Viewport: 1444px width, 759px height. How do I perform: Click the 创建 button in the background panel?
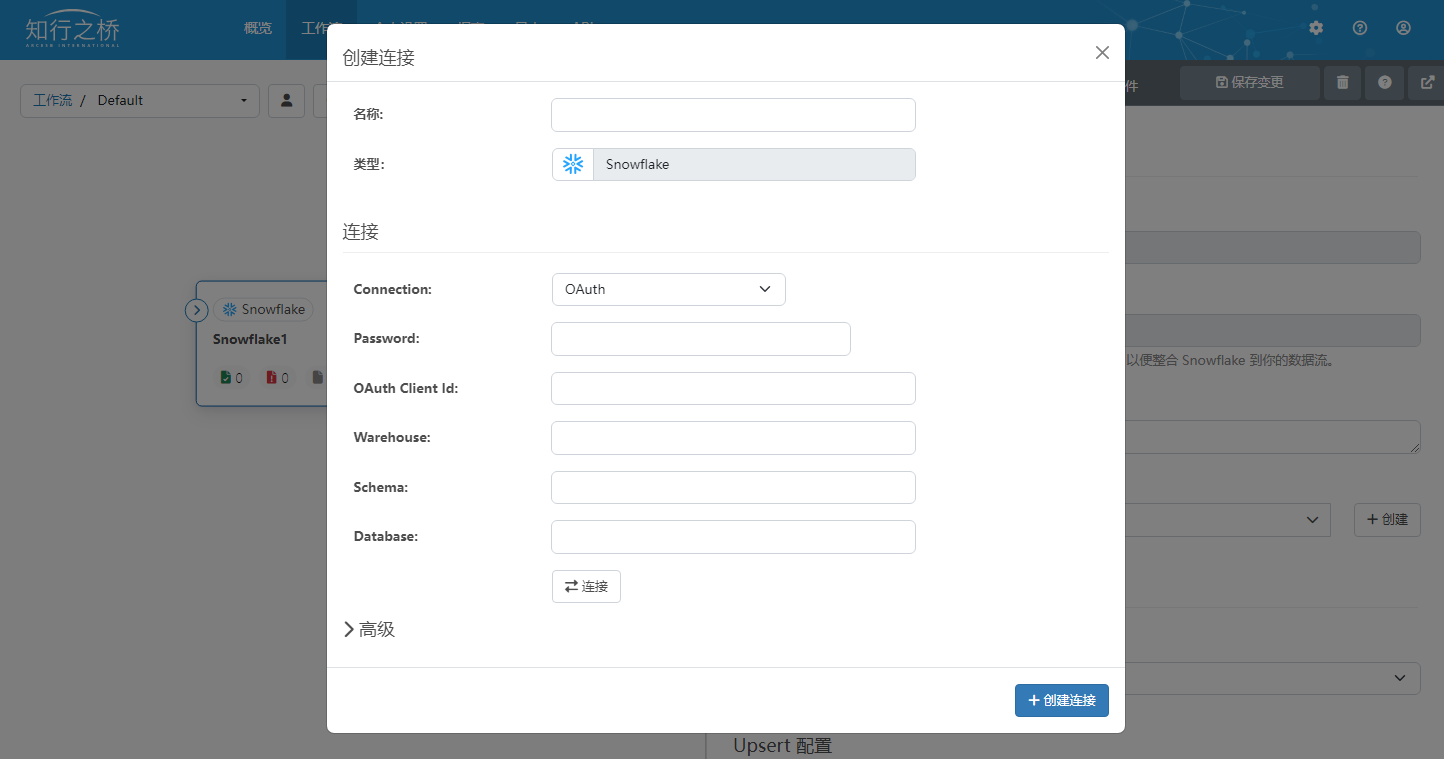[x=1387, y=520]
